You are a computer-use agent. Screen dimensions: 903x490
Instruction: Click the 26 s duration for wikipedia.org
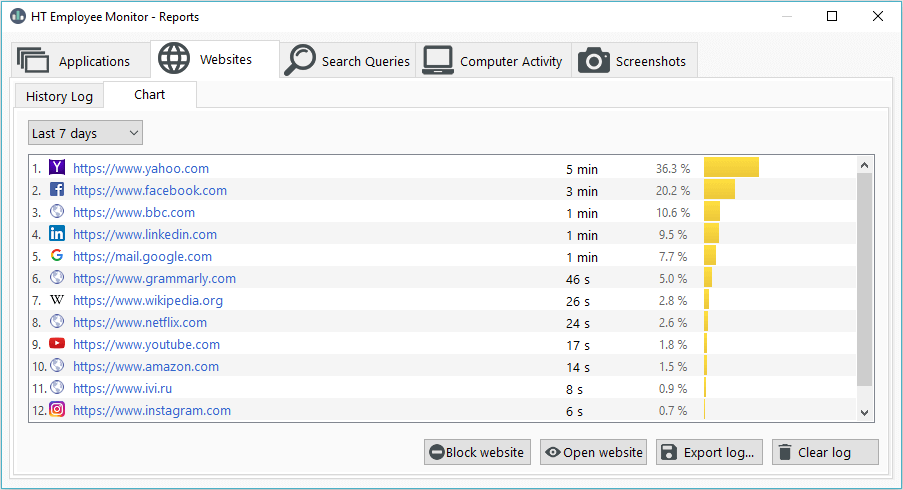tap(578, 301)
